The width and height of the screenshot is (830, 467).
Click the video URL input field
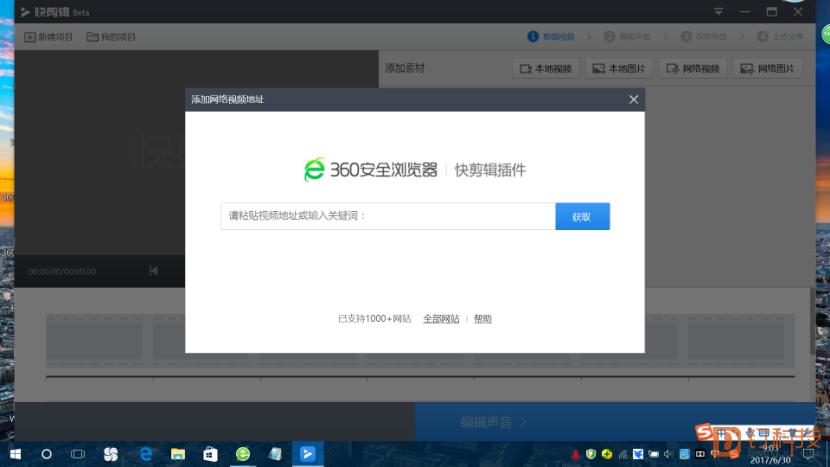(388, 216)
